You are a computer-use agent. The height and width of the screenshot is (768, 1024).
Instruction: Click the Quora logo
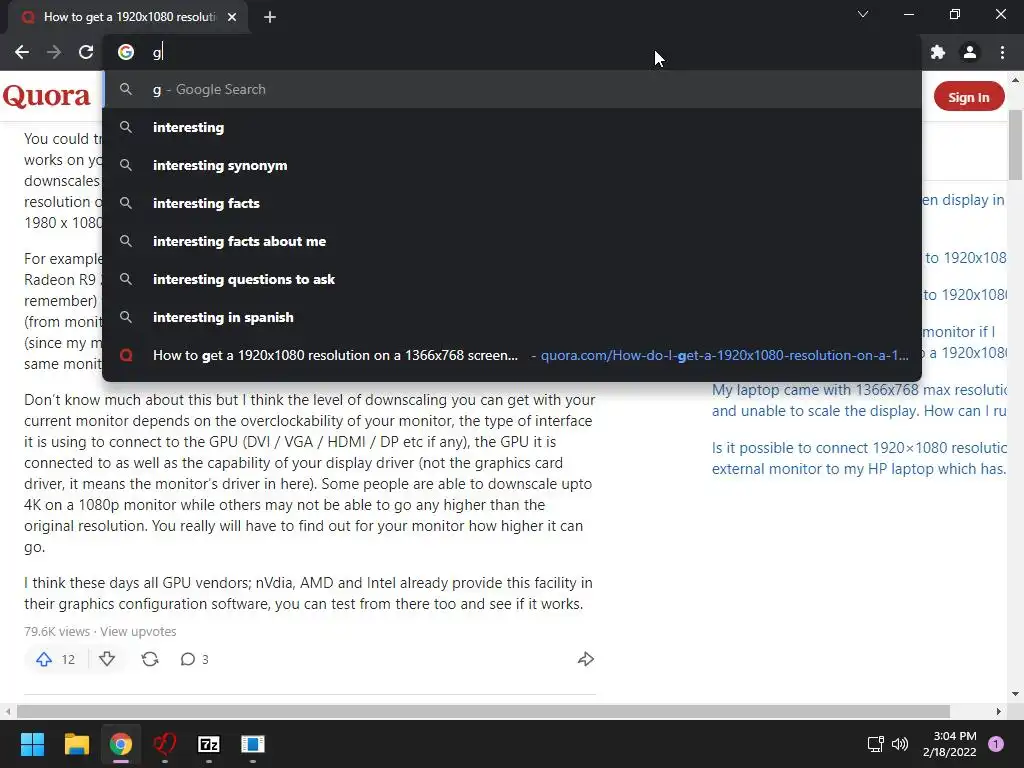[47, 96]
